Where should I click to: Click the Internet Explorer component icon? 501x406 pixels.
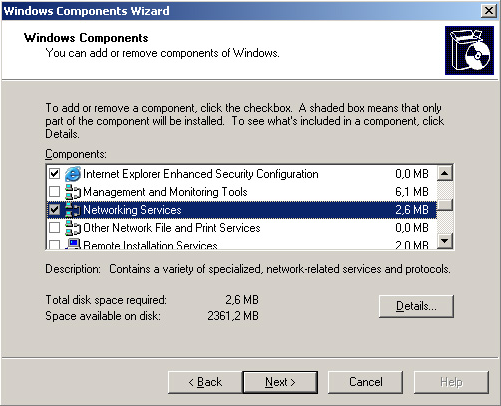73,174
